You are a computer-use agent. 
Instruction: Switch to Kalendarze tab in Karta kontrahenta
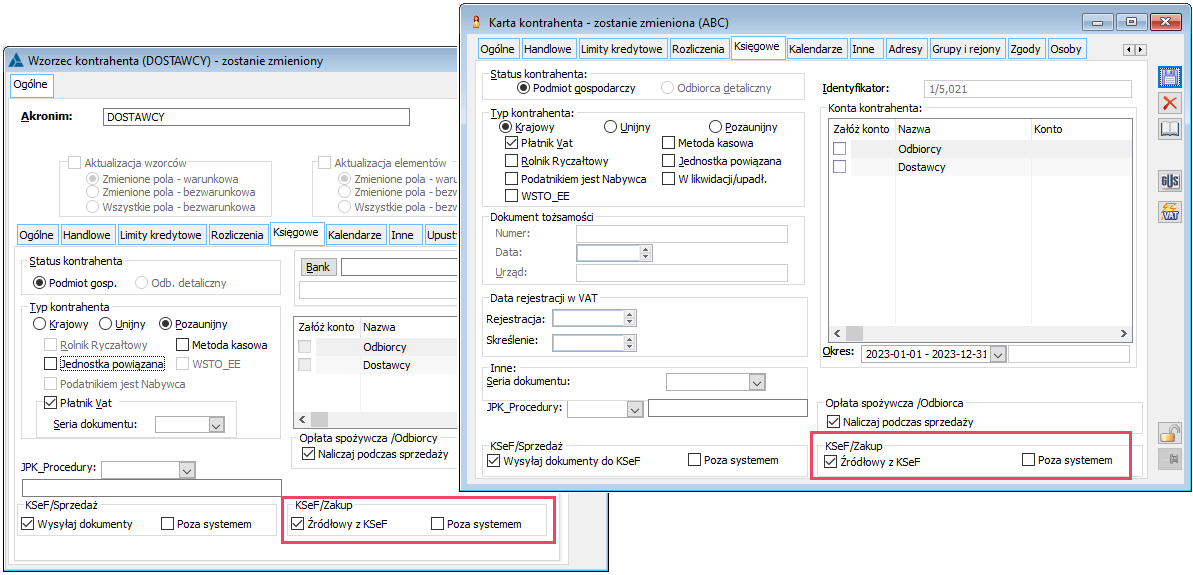pos(816,49)
